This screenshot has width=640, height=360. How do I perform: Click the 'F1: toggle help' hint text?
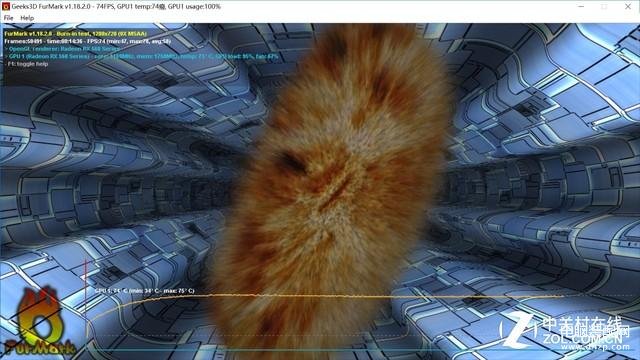(x=27, y=64)
